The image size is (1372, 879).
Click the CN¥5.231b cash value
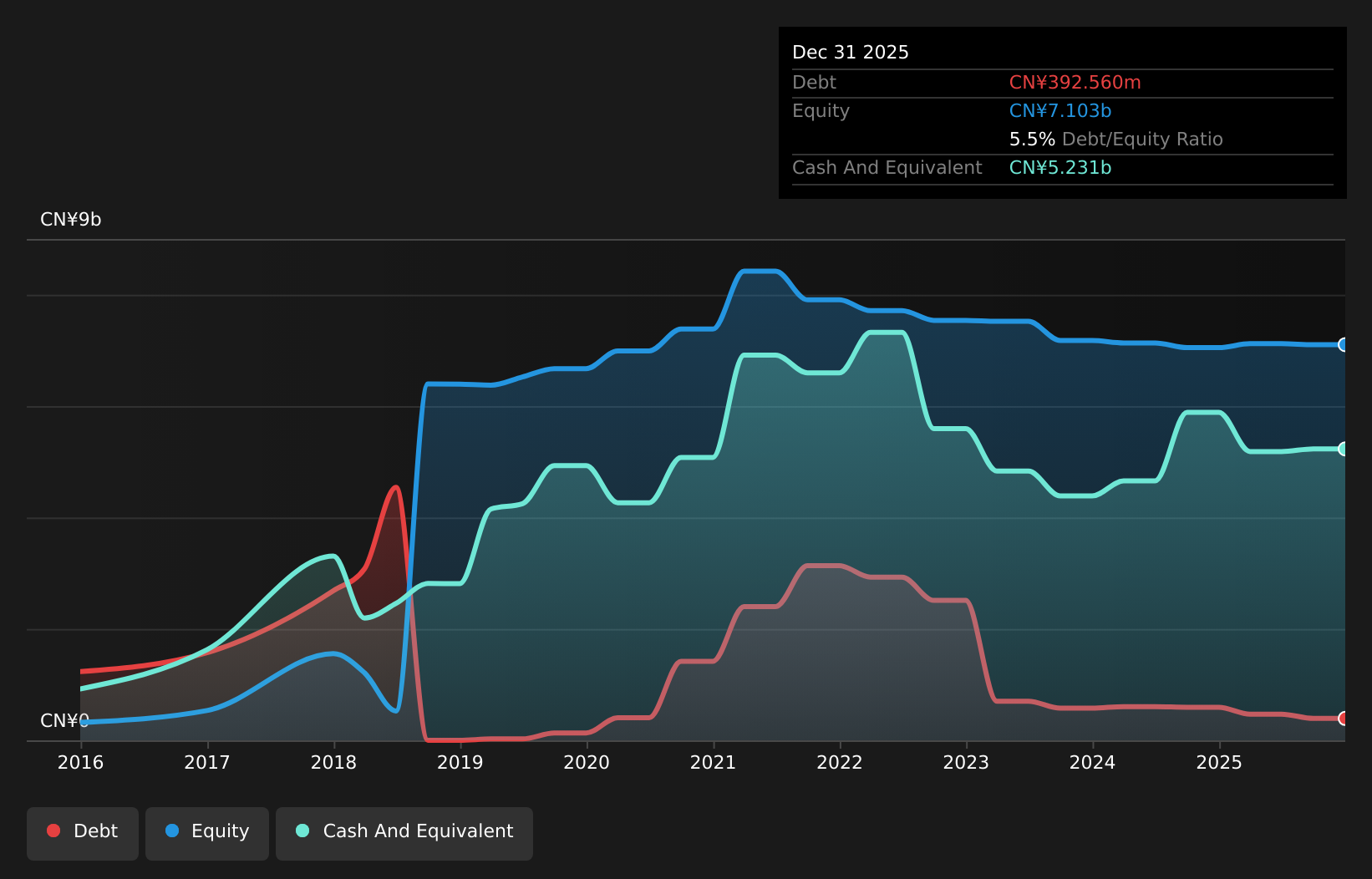click(1060, 167)
